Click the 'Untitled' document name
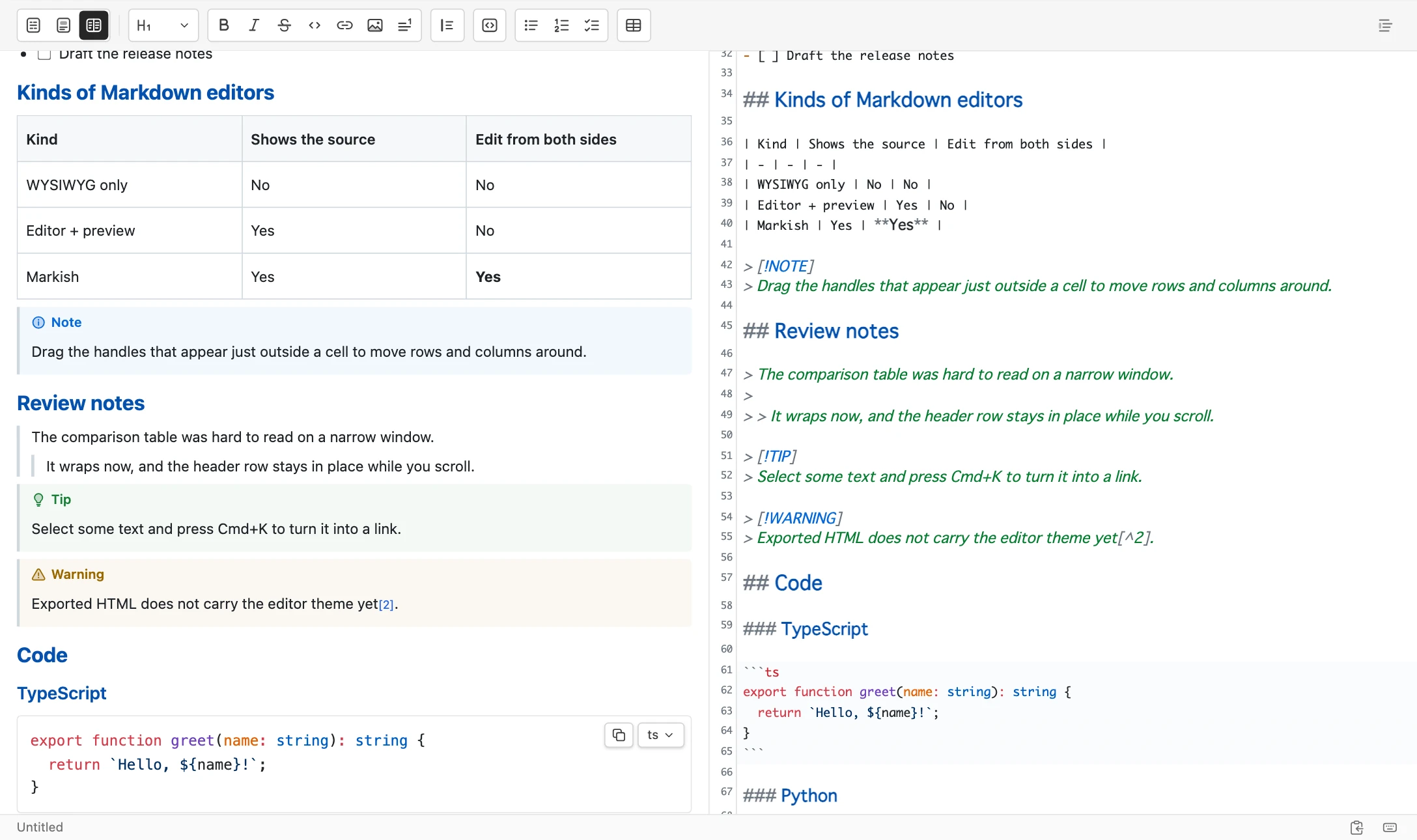The height and width of the screenshot is (840, 1417). [x=40, y=827]
